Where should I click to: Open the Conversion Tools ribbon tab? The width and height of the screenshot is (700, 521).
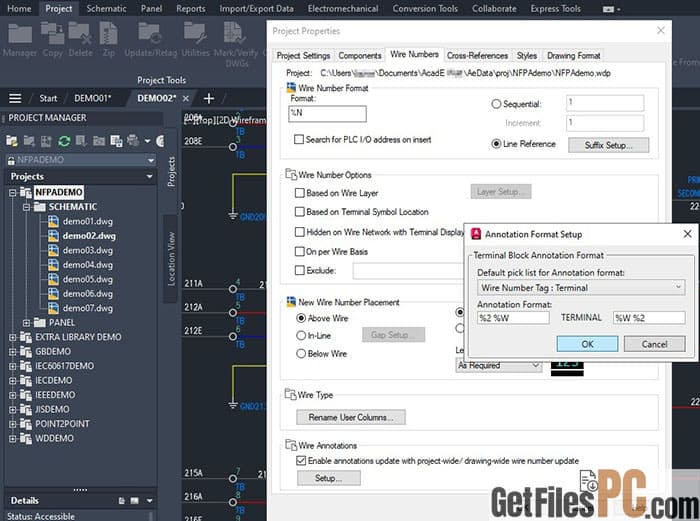[x=425, y=8]
